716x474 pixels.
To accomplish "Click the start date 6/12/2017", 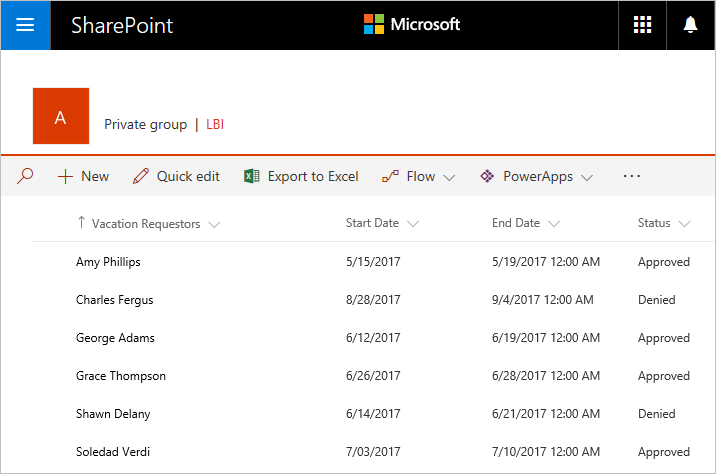I will [373, 337].
